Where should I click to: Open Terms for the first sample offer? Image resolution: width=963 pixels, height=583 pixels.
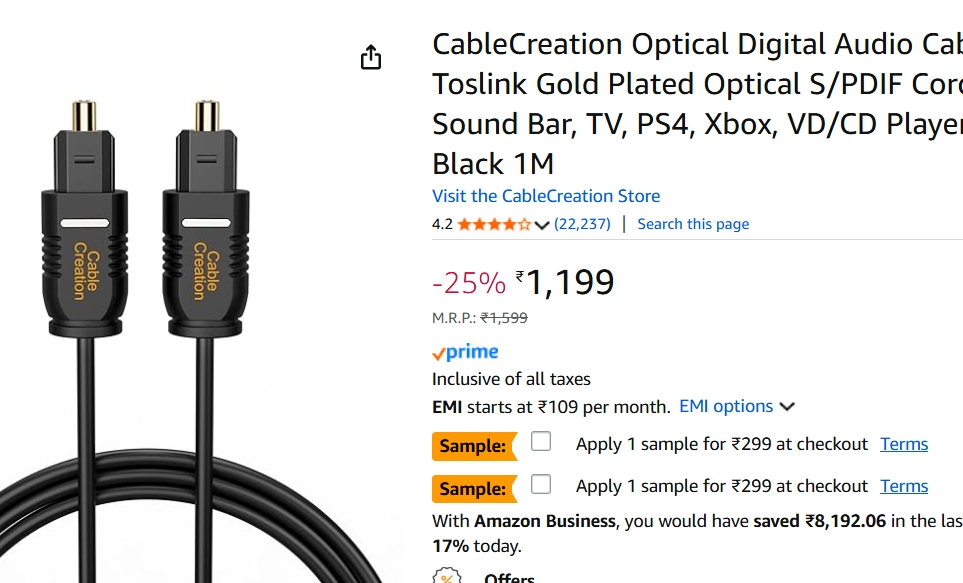(904, 443)
